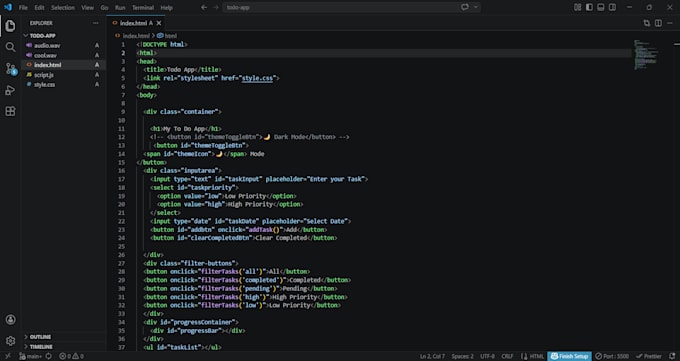Open the Help menu

[x=167, y=7]
